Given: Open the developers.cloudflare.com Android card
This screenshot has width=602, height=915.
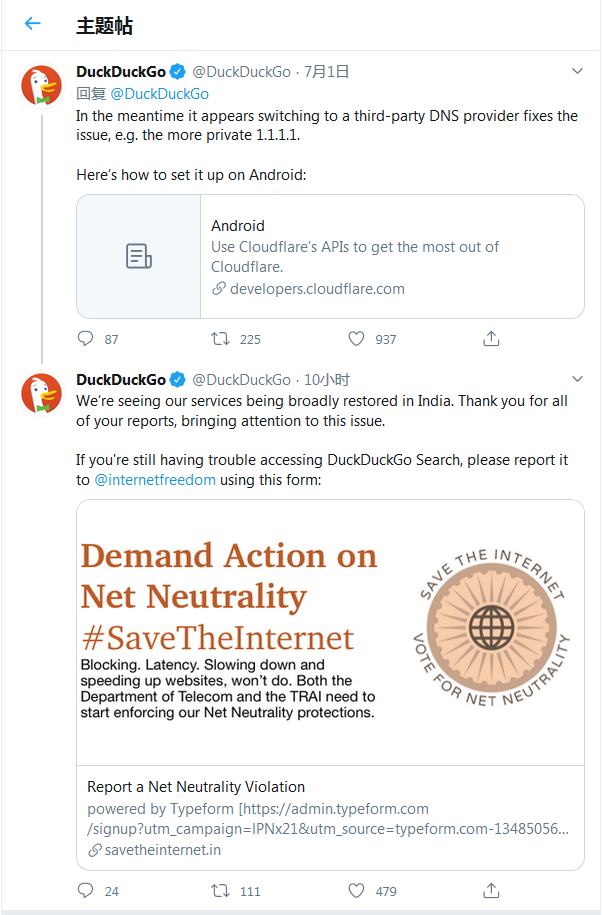Looking at the screenshot, I should coord(330,256).
